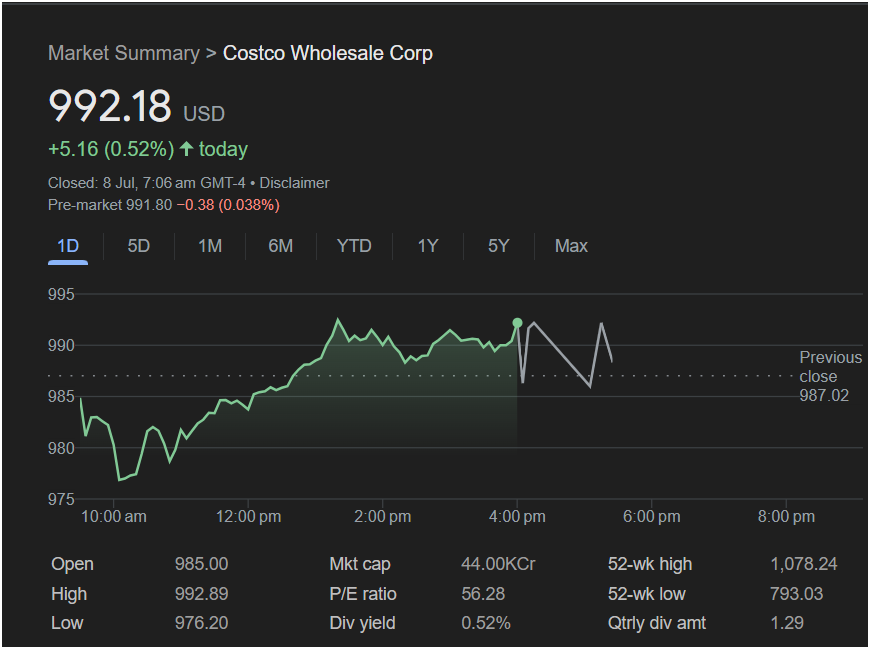Click the 8:00 pm axis label

tap(786, 517)
